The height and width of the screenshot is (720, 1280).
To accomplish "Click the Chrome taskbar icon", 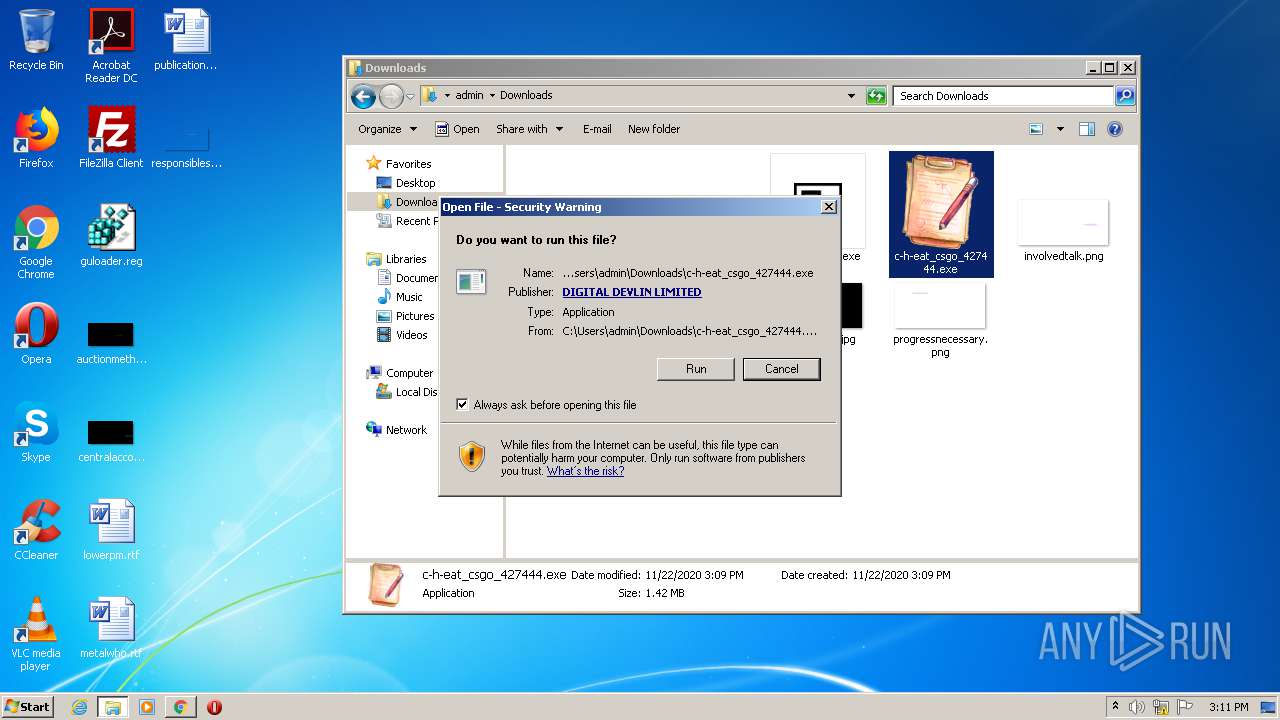I will click(x=180, y=707).
